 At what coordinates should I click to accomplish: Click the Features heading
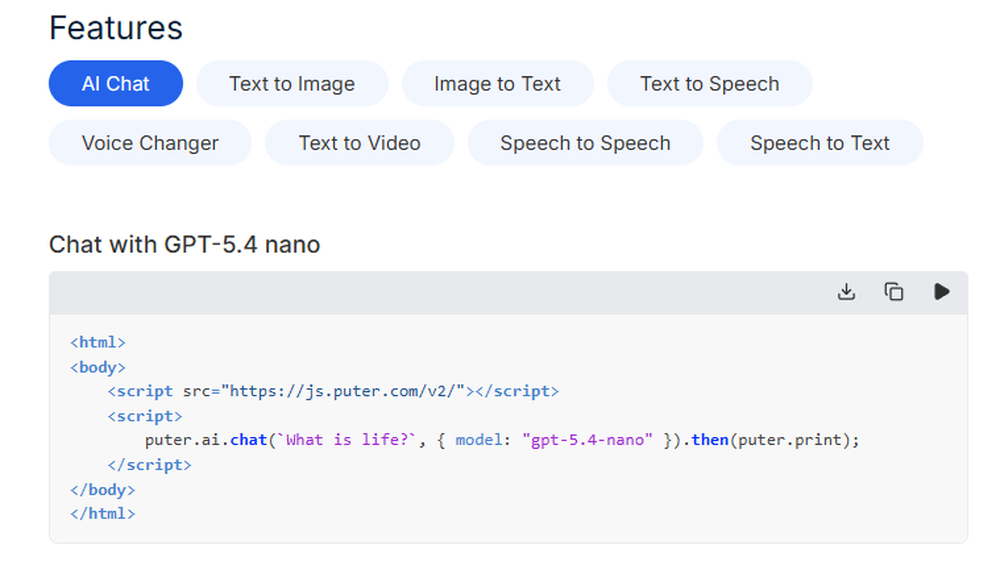coord(116,28)
